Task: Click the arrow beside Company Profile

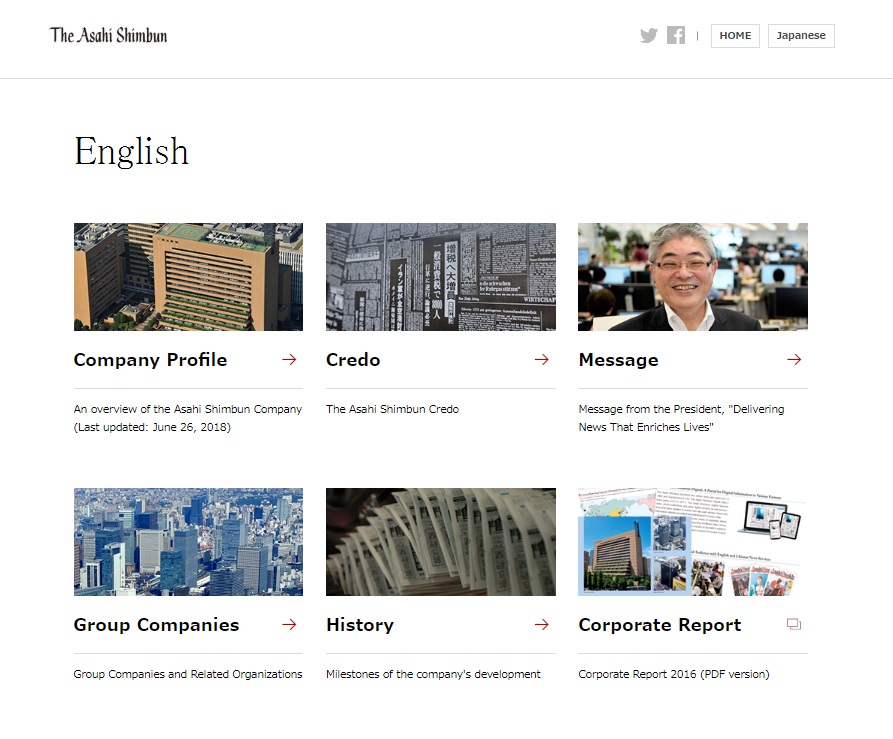Action: tap(289, 360)
